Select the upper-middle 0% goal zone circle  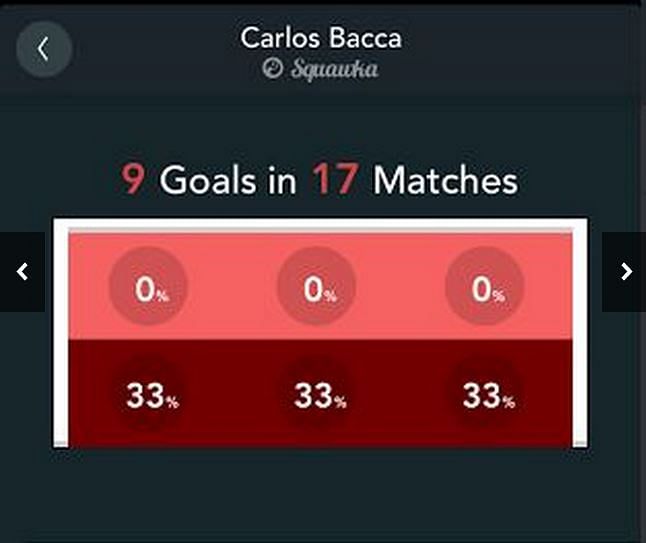316,288
